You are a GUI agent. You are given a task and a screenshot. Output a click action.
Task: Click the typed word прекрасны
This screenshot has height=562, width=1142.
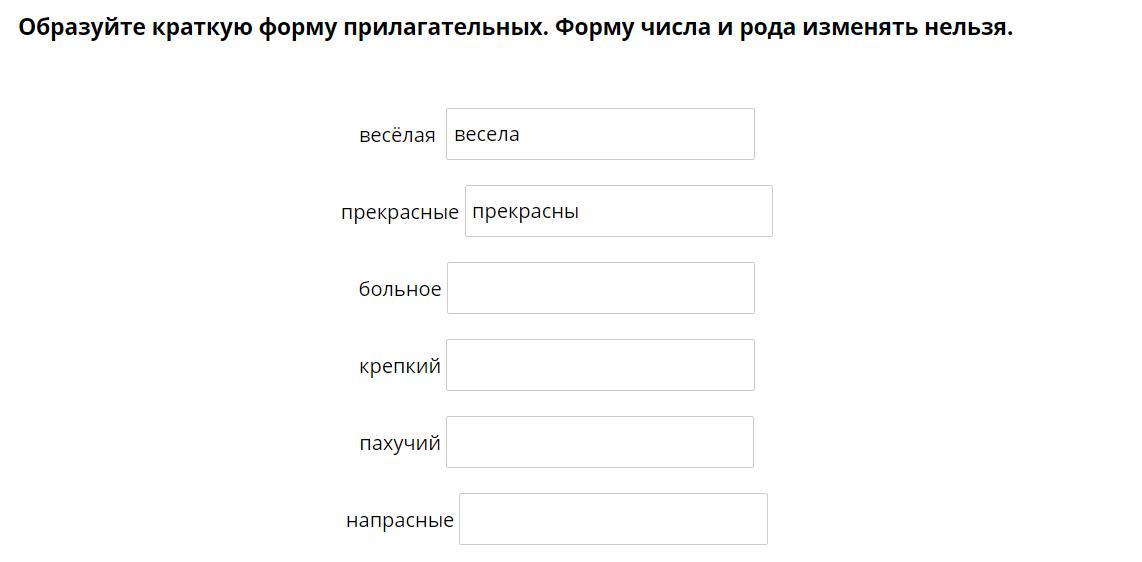526,212
